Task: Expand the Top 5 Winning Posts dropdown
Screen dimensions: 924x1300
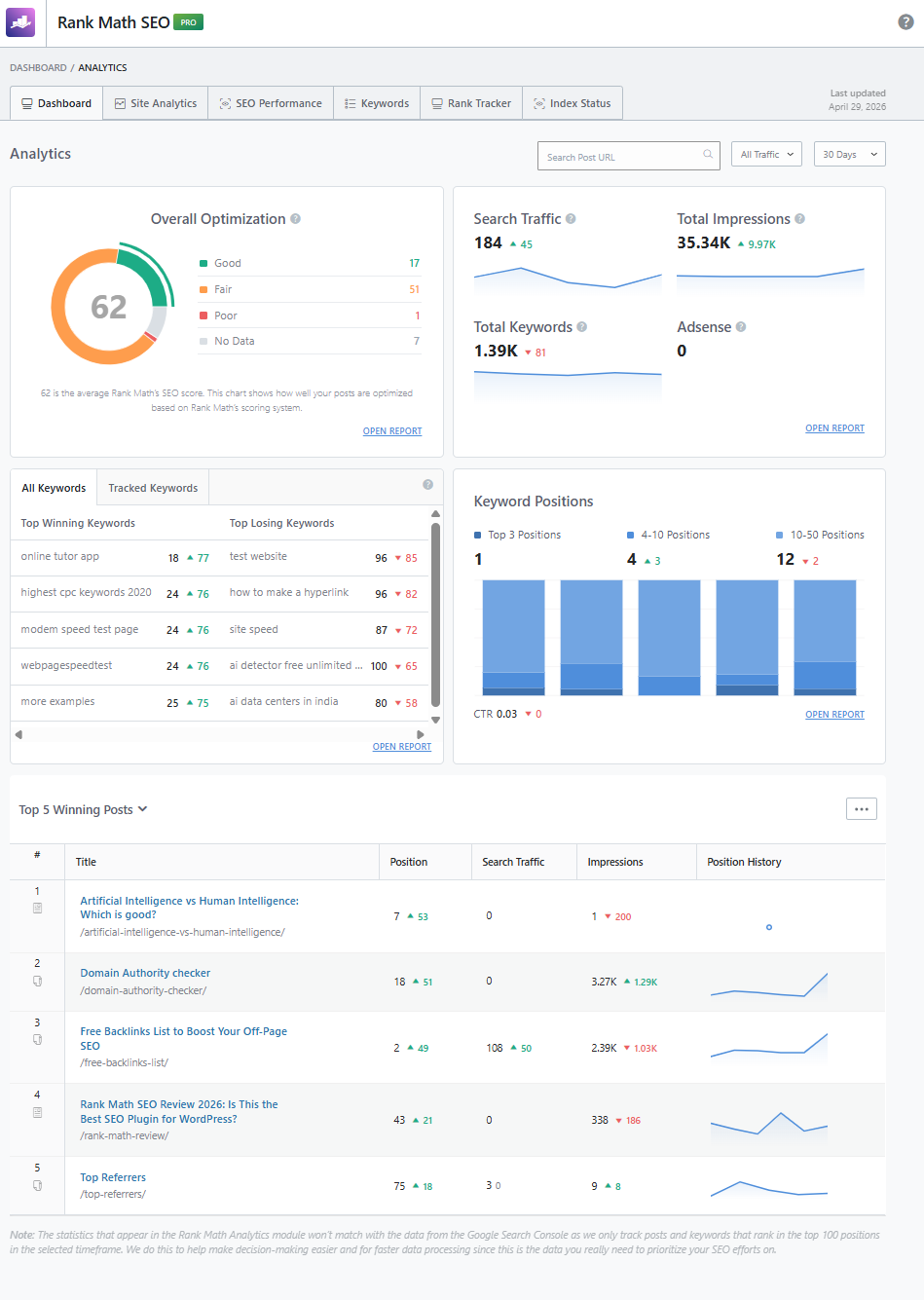Action: pos(84,809)
